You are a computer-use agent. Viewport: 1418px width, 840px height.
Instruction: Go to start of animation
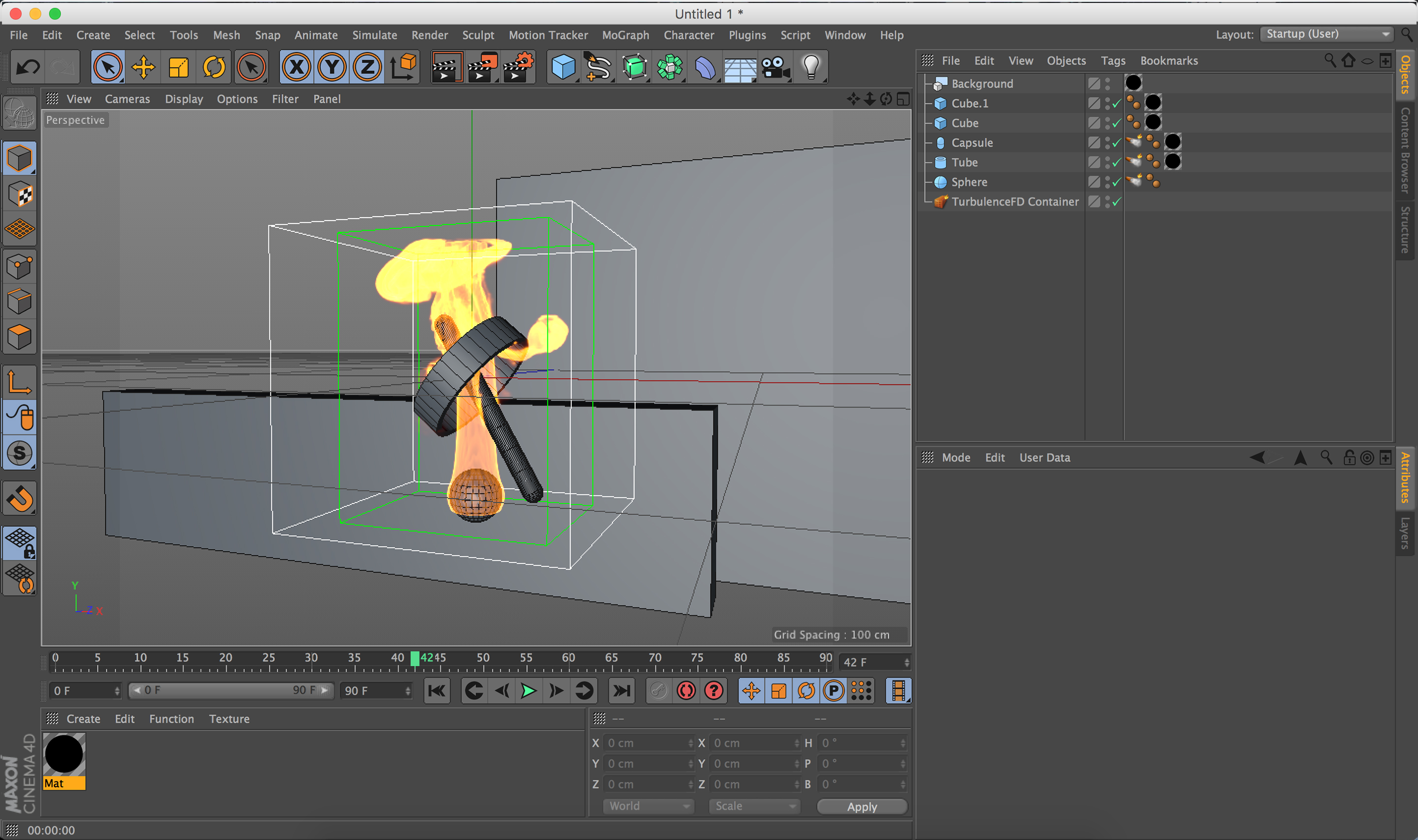click(437, 691)
